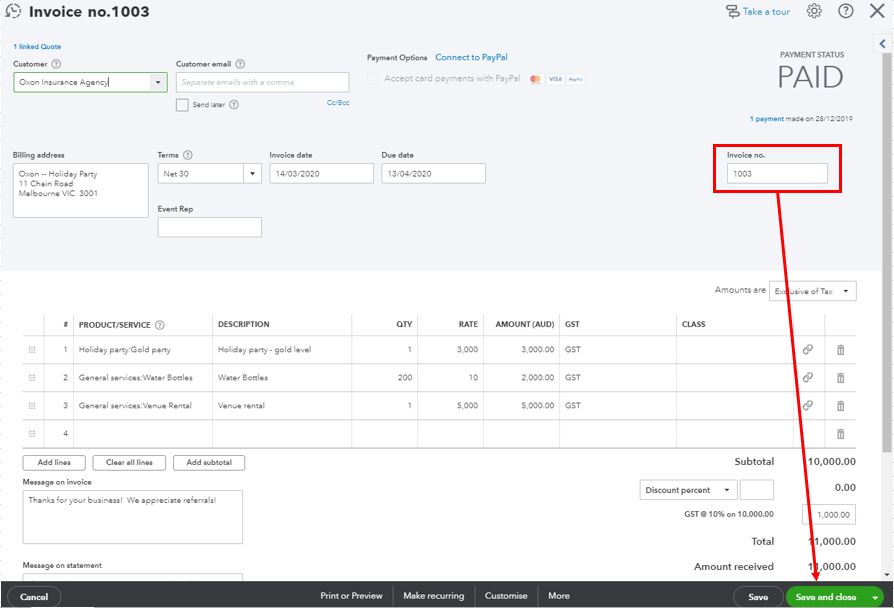894x608 pixels.
Task: Delete the Holiday party line item
Action: click(x=840, y=350)
